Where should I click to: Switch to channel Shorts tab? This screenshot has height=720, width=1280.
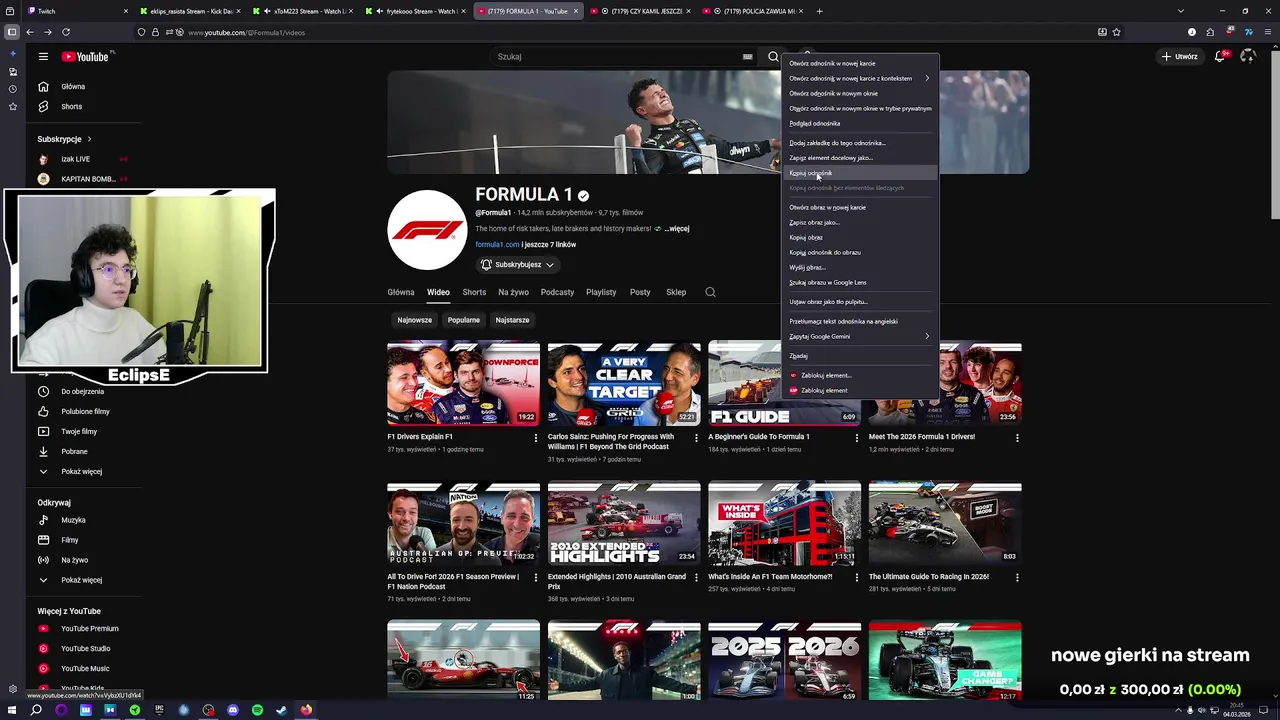click(474, 292)
